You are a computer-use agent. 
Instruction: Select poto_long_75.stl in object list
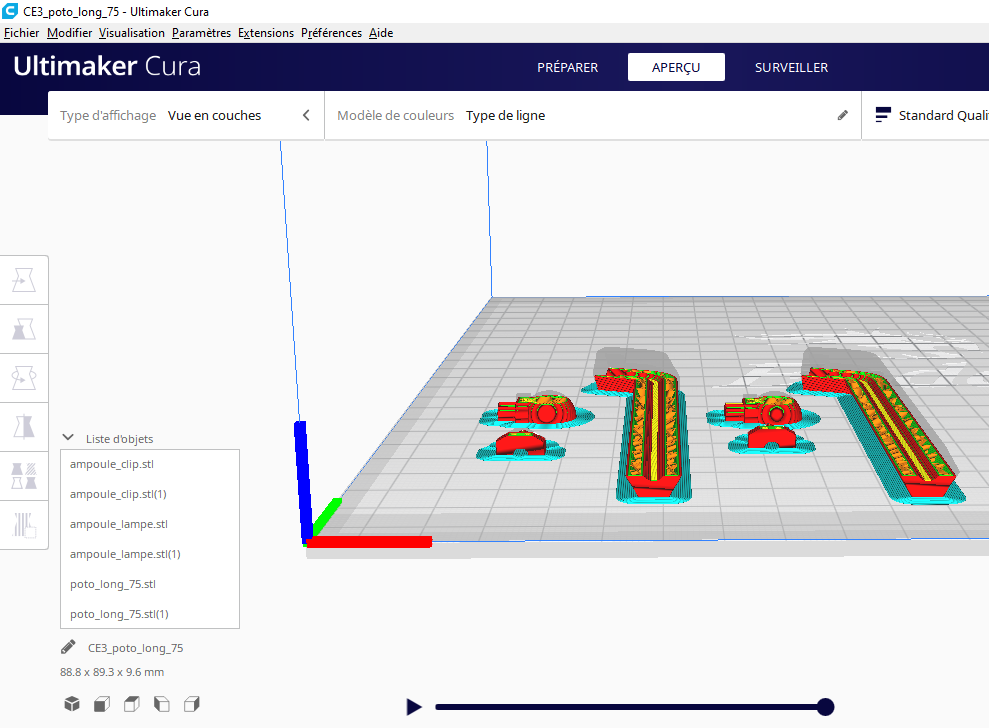click(x=150, y=584)
